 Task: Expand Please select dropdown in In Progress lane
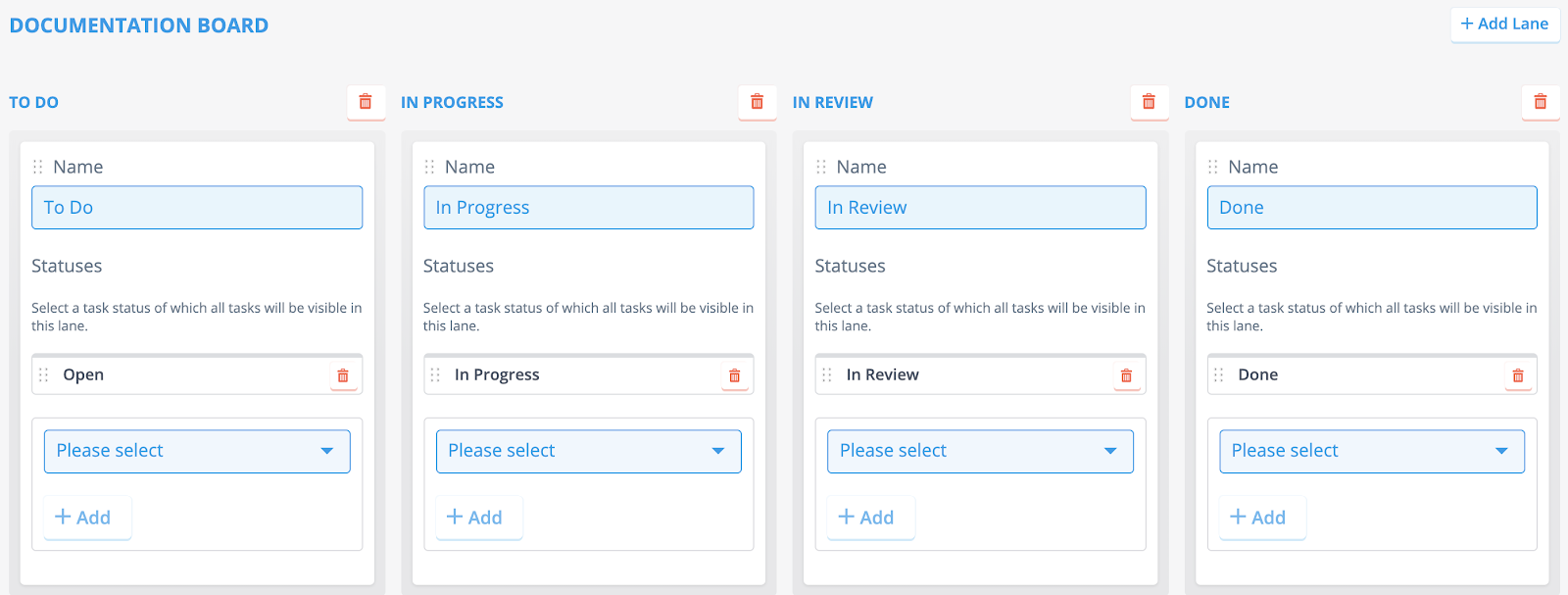click(x=588, y=451)
